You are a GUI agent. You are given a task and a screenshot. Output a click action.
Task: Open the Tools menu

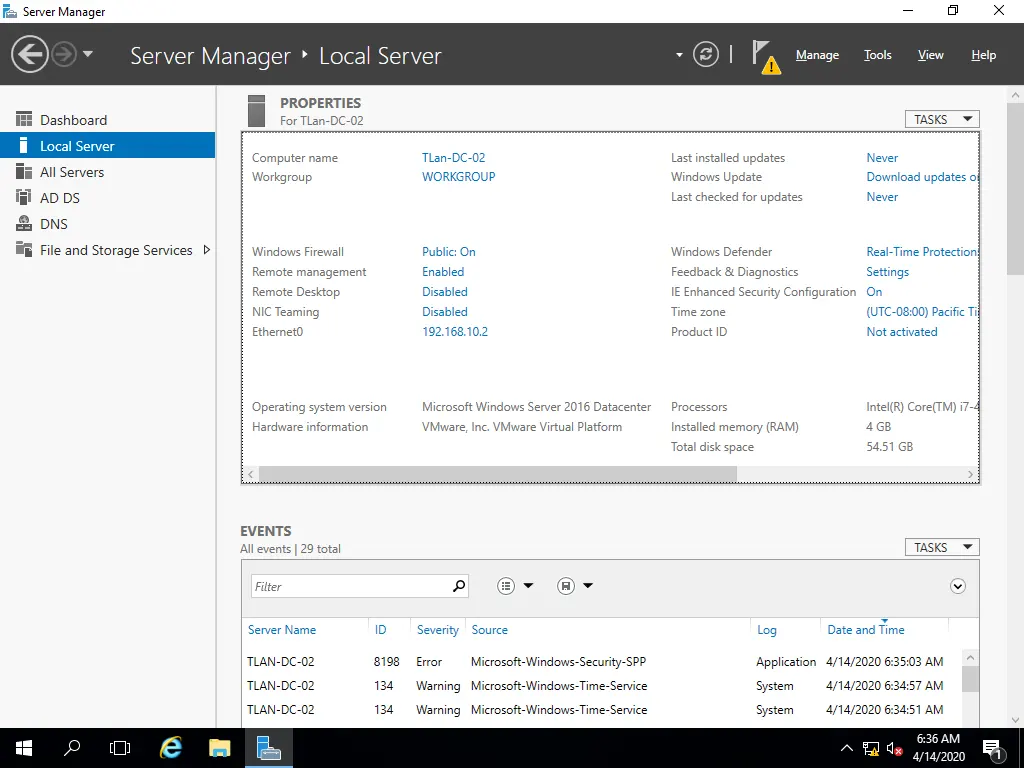[877, 55]
